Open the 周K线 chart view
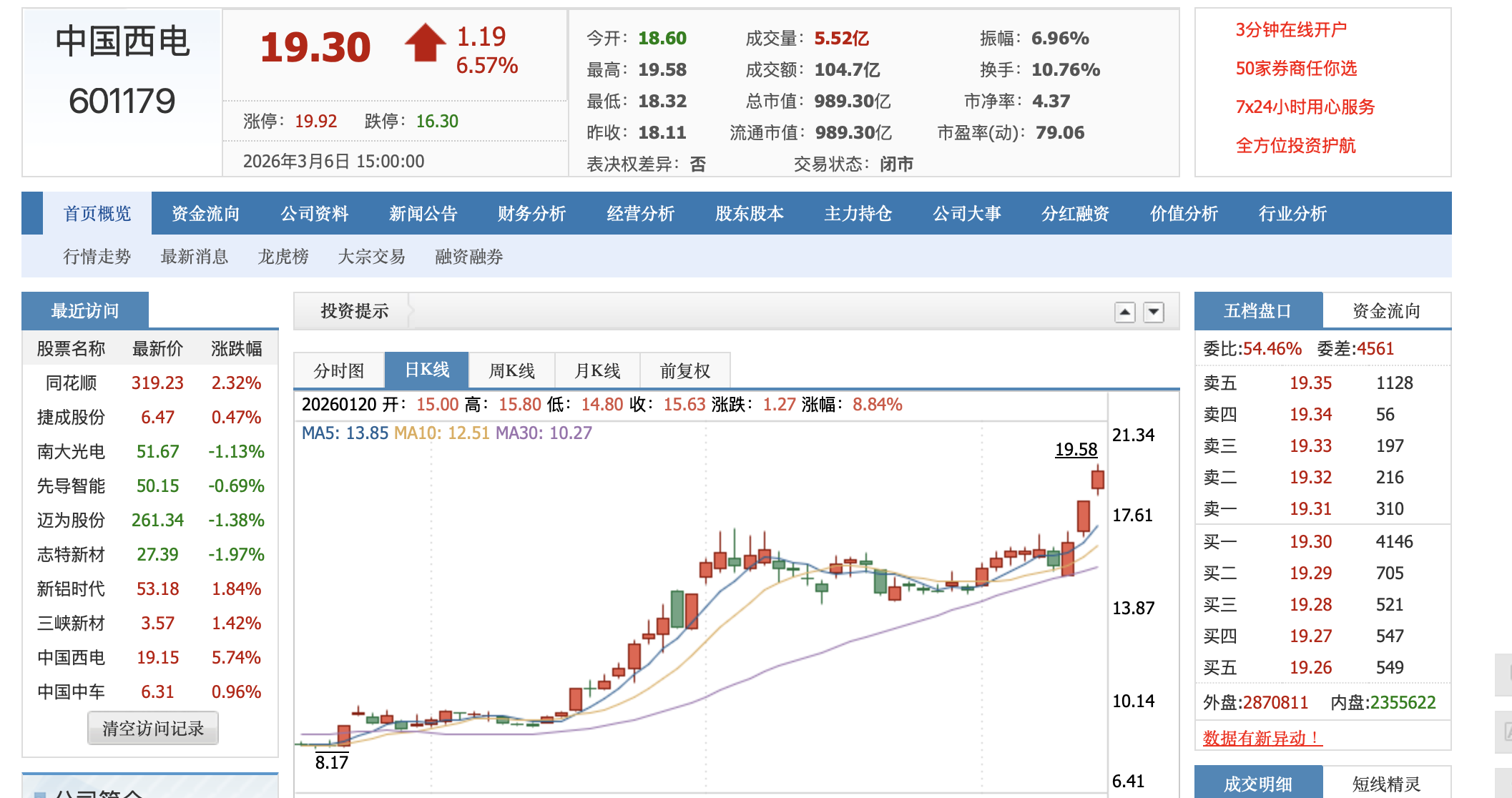Image resolution: width=1512 pixels, height=798 pixels. click(511, 370)
